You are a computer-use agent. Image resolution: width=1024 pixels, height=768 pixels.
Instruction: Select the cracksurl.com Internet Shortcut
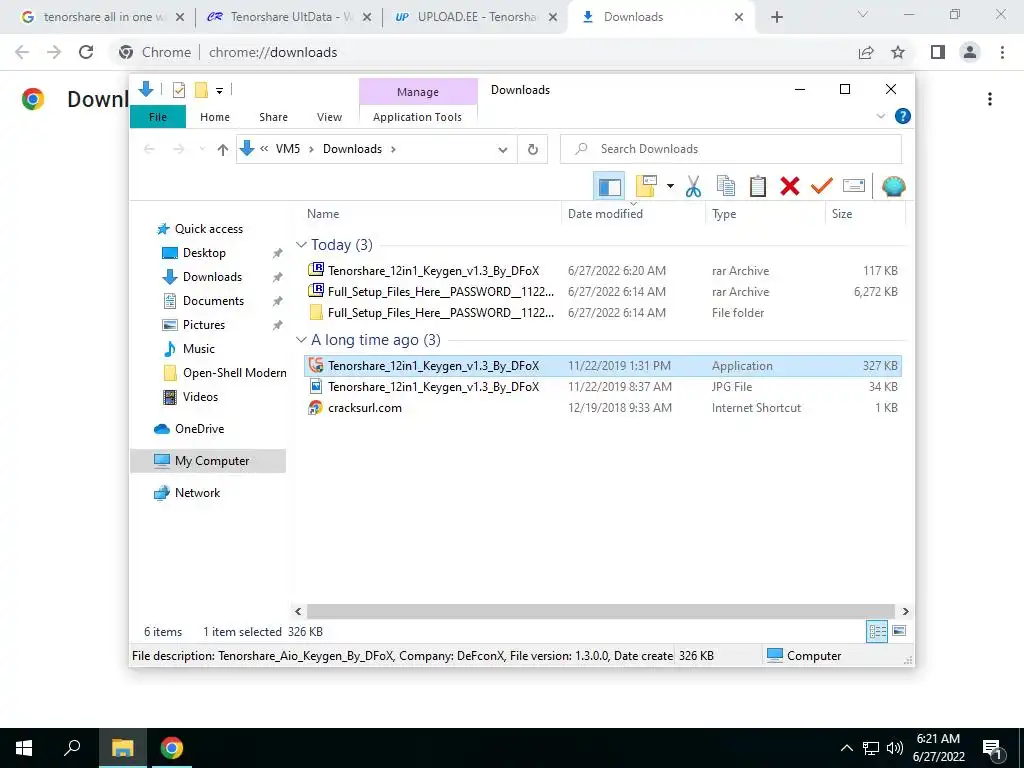[603, 408]
